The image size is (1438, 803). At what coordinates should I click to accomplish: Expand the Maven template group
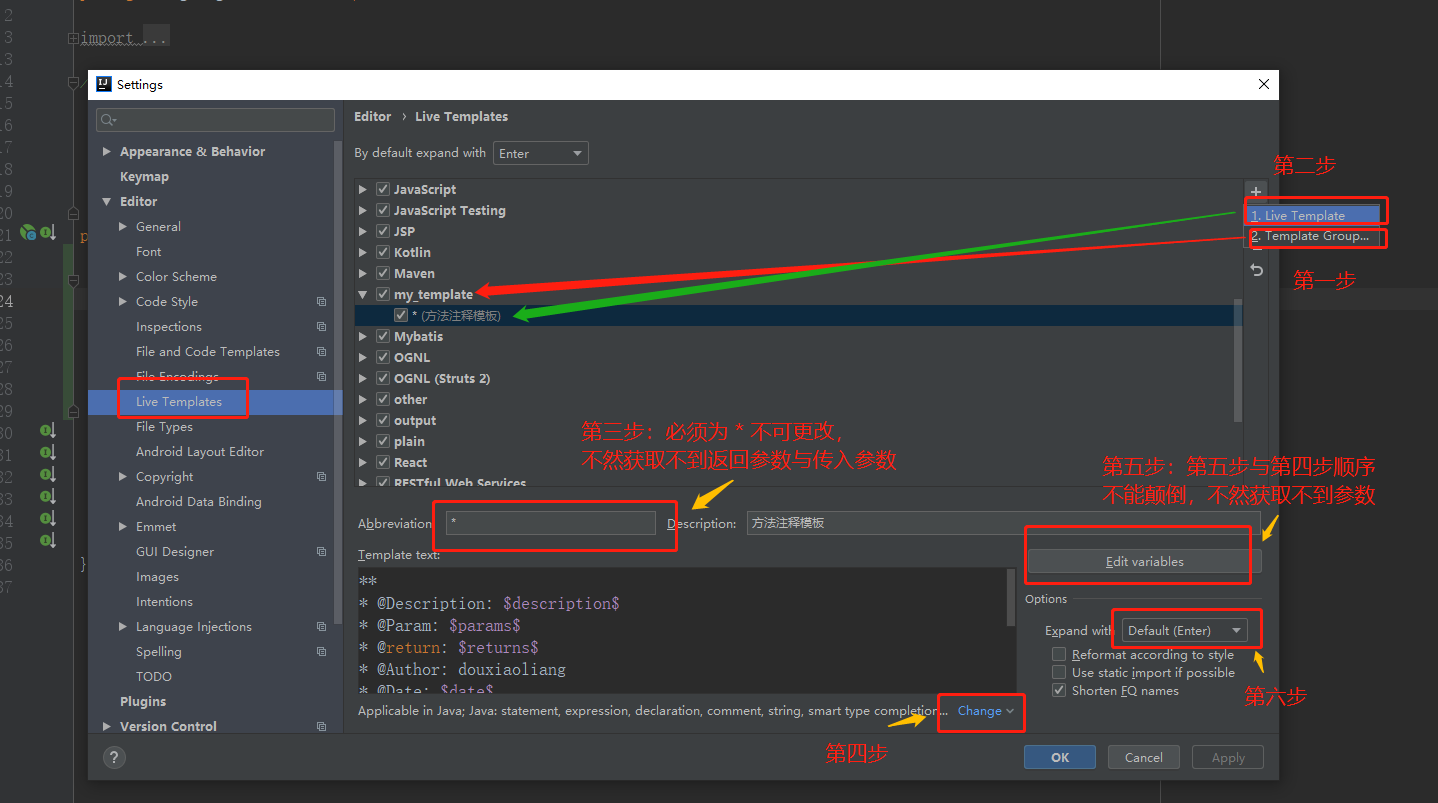(364, 274)
